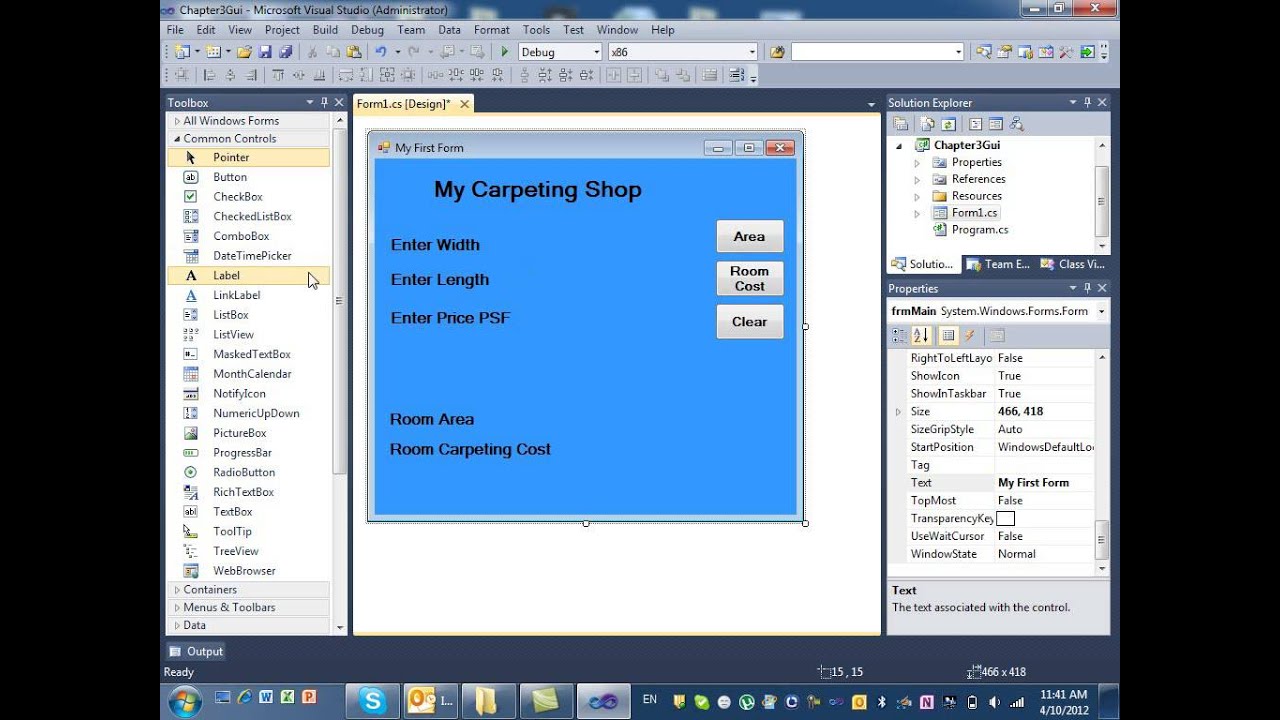Viewport: 1280px width, 720px height.
Task: Click the Save All toolbar icon
Action: [x=285, y=52]
